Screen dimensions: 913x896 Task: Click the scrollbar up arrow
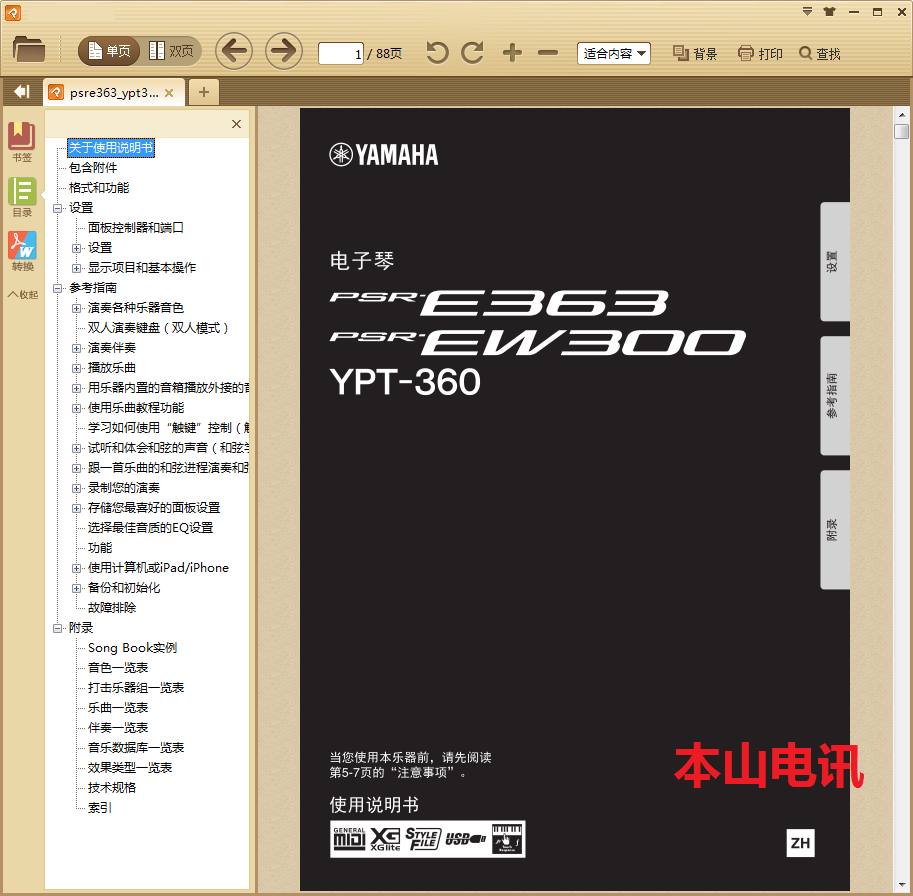click(x=901, y=115)
